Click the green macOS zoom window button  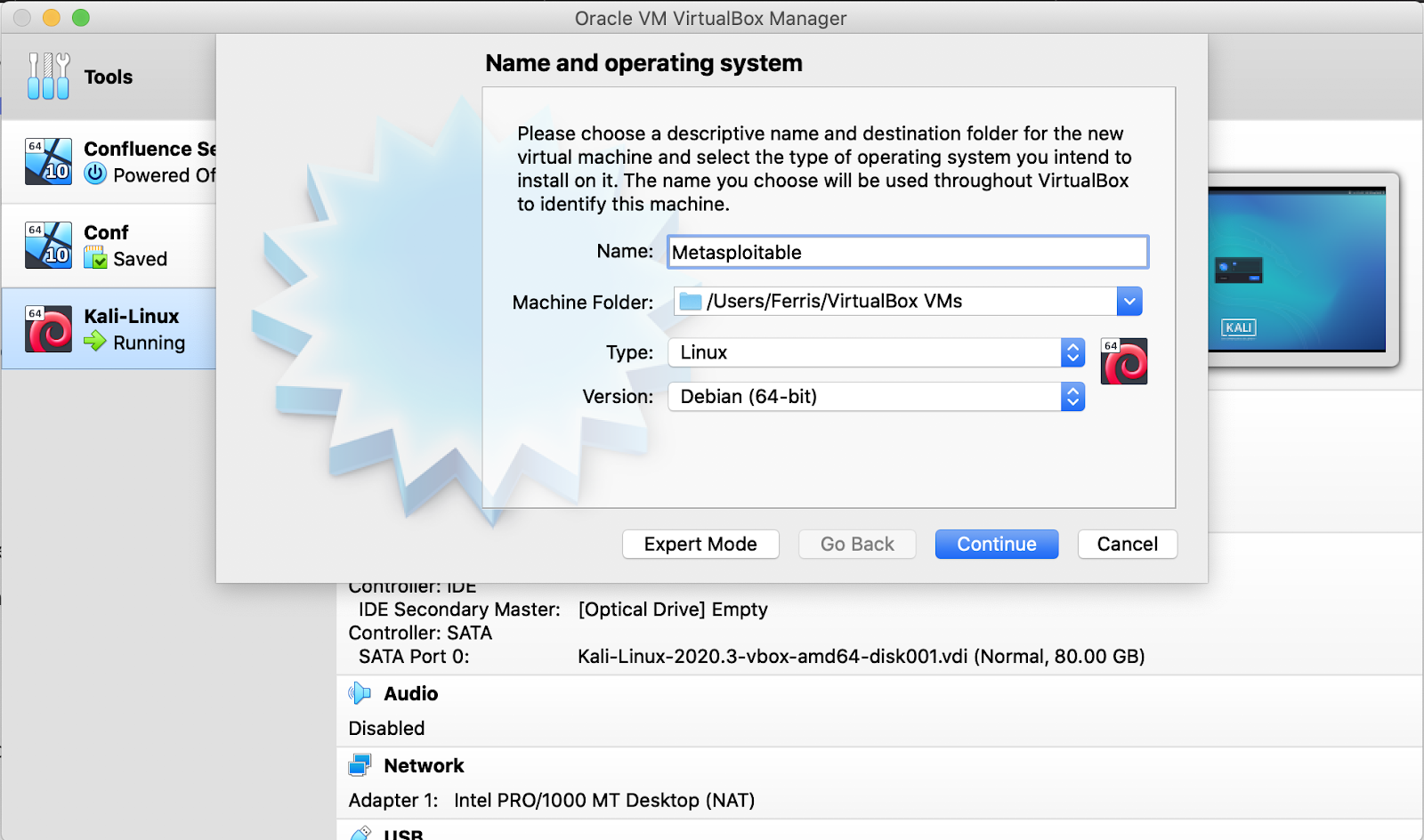[x=81, y=18]
